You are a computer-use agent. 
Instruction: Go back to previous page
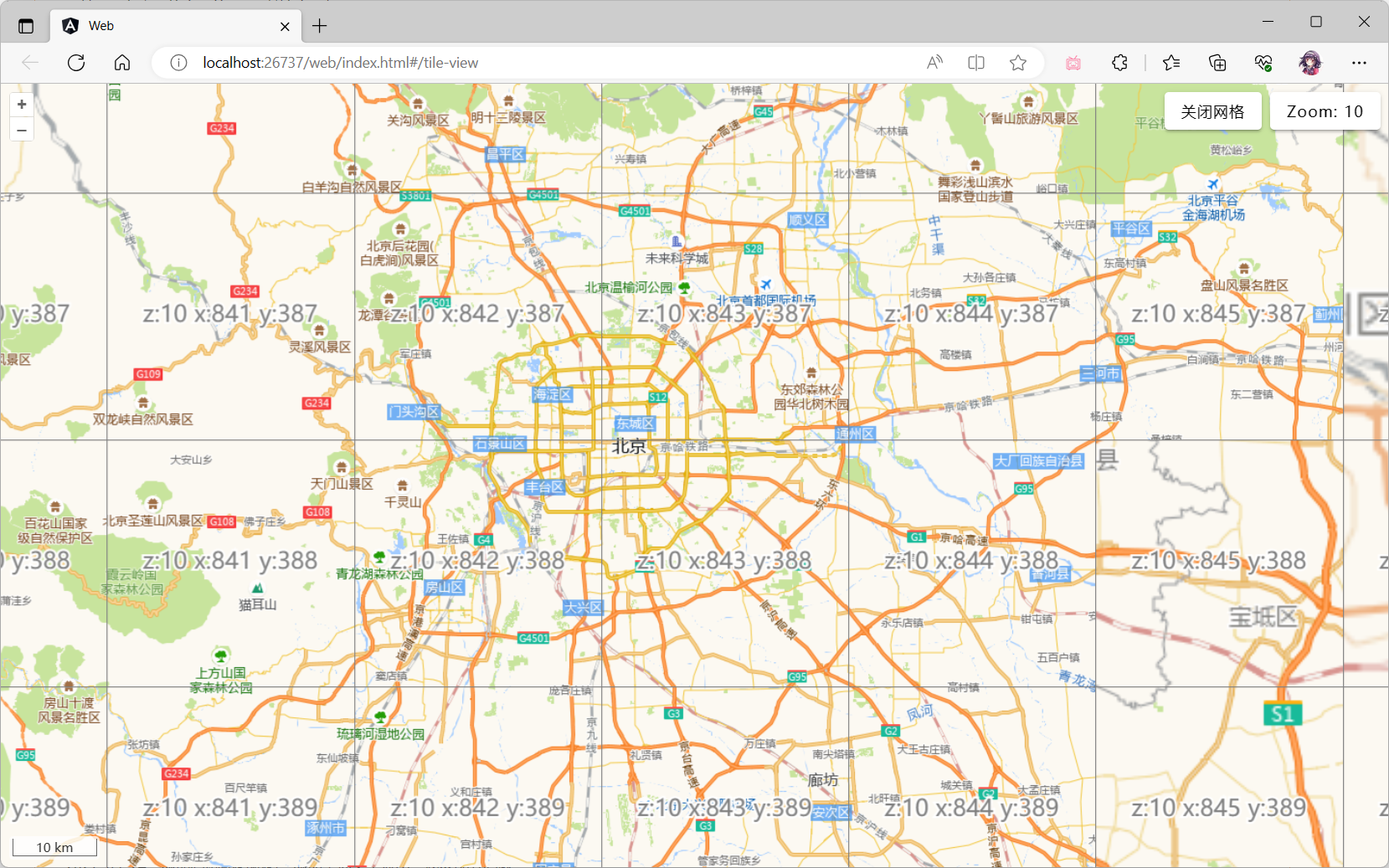(x=30, y=63)
